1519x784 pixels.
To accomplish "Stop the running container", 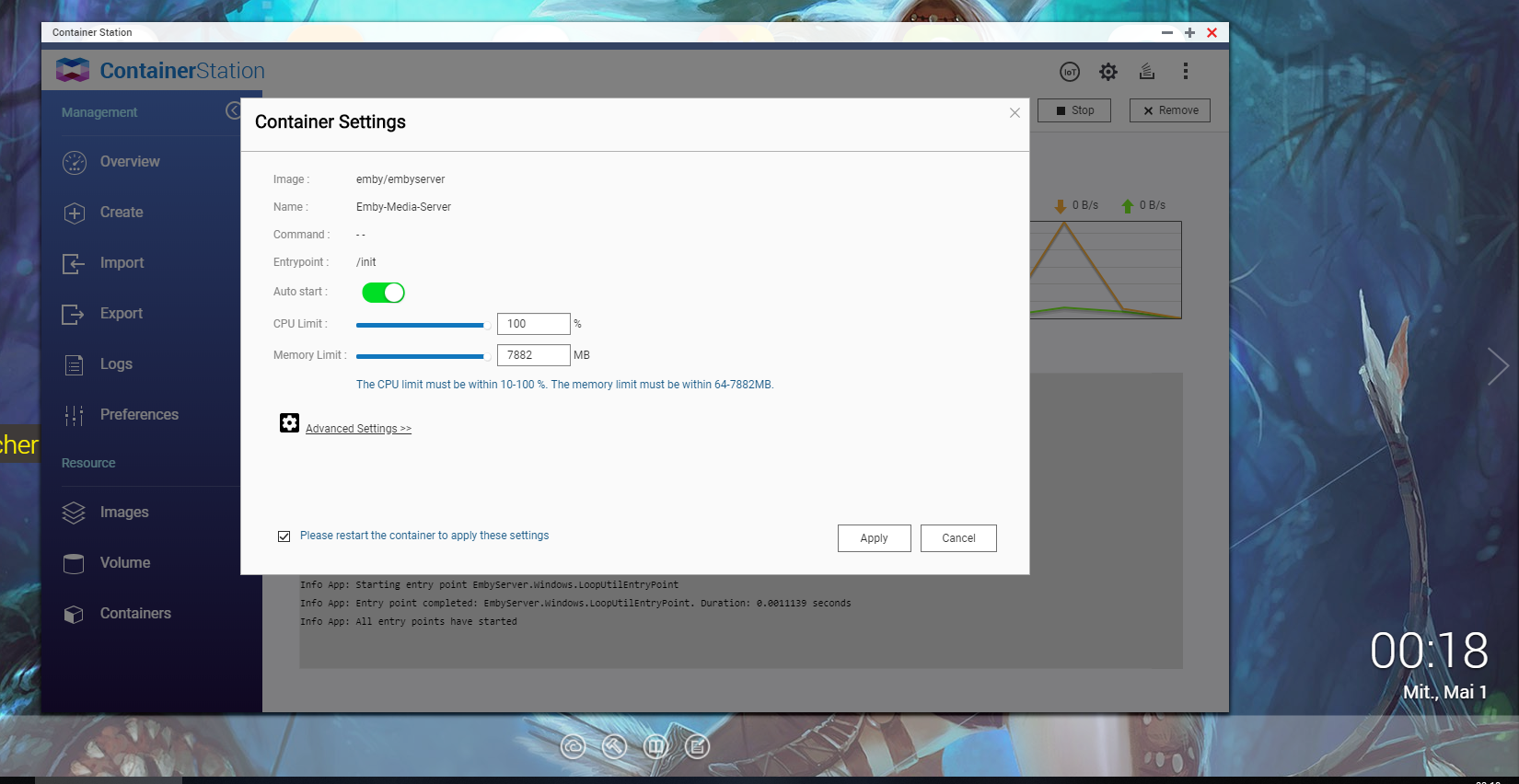I will [x=1074, y=110].
